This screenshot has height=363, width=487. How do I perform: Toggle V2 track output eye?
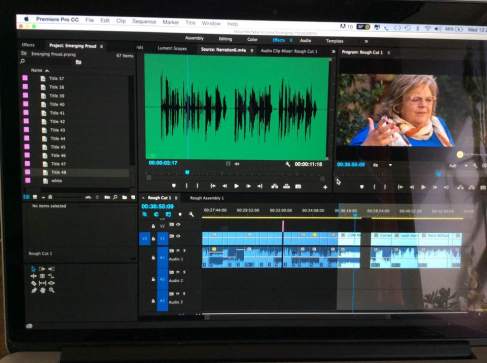pos(179,225)
